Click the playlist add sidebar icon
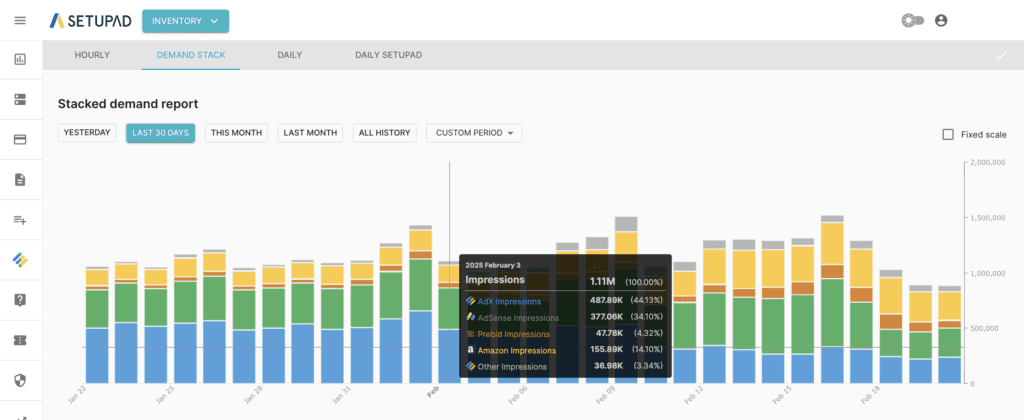The image size is (1024, 420). click(20, 219)
